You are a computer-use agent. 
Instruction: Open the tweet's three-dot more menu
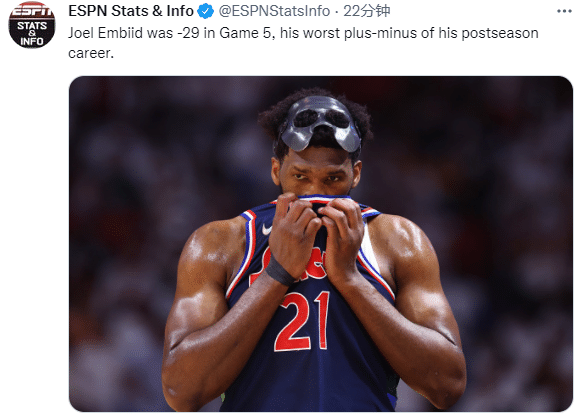[x=564, y=12]
